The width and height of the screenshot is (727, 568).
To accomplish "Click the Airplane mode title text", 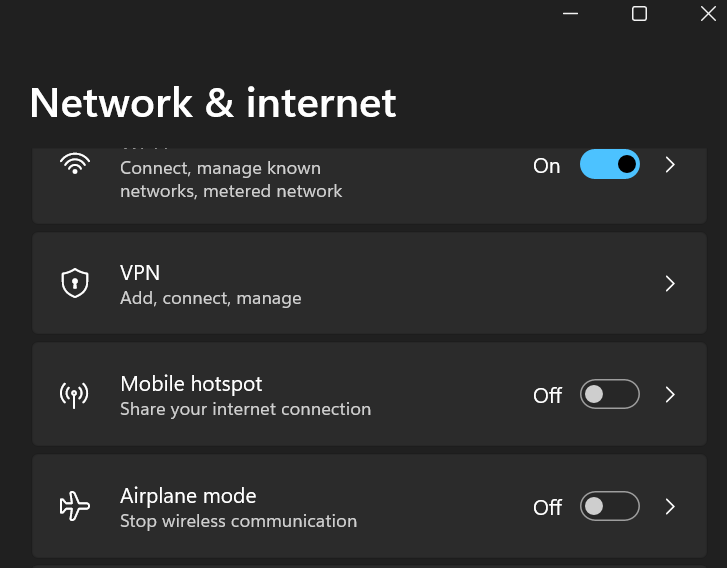I will point(188,496).
